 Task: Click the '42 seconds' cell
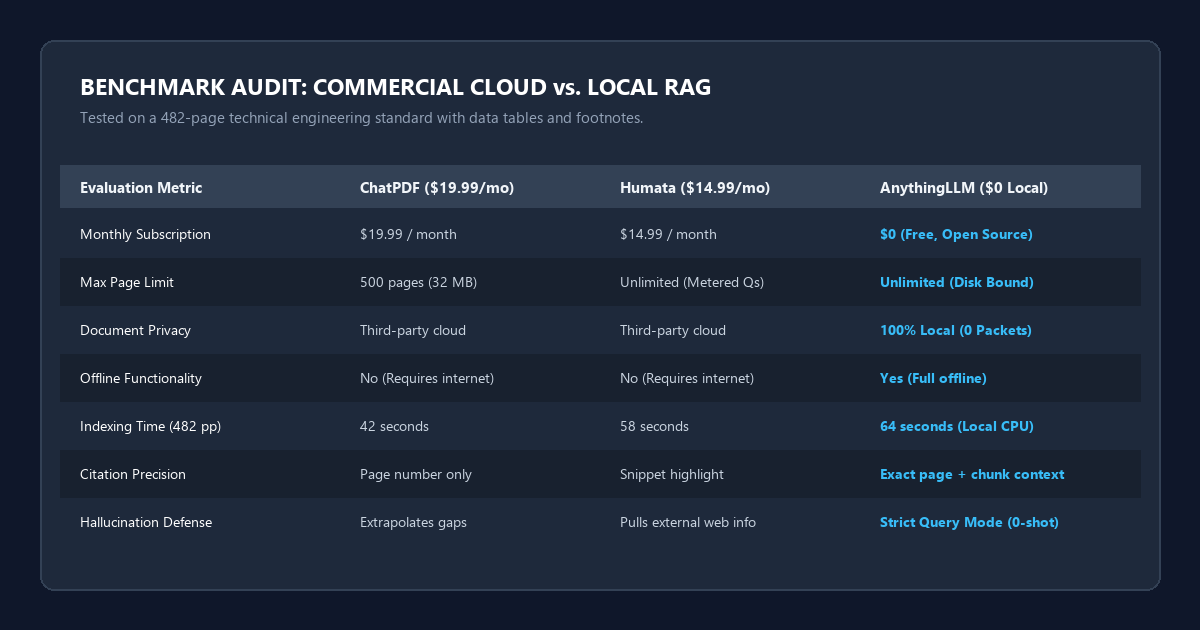coord(394,426)
